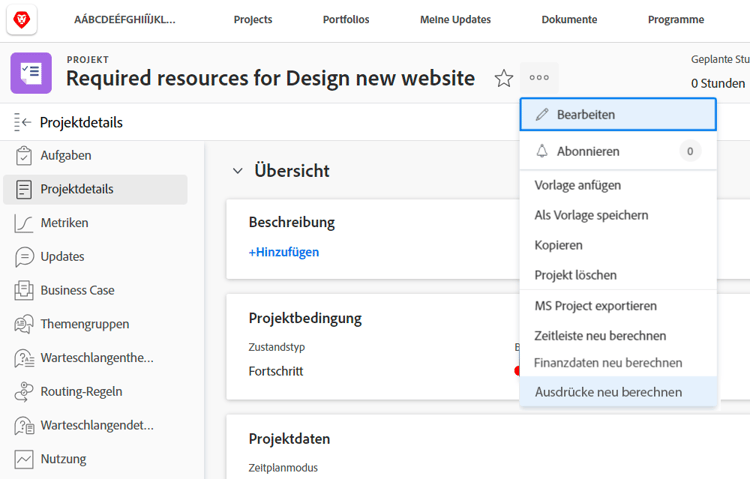Viewport: 750px width, 479px height.
Task: Collapse the Übersicht section
Action: tap(238, 171)
